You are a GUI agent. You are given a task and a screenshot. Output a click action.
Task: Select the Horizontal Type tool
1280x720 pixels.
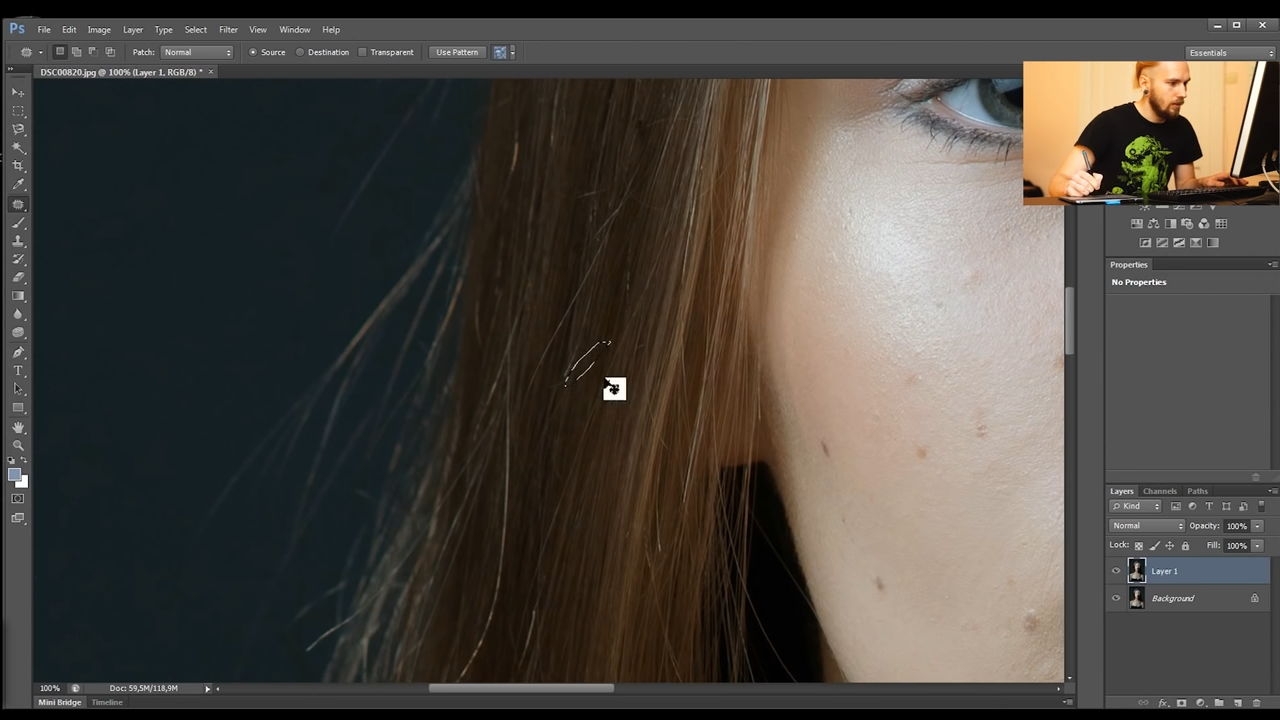click(18, 371)
